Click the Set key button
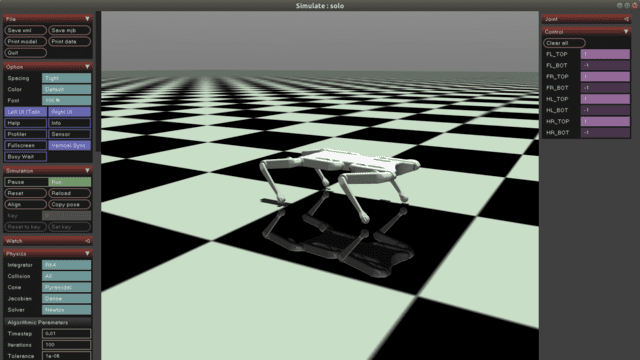Viewport: 640px width, 360px height. pos(69,227)
